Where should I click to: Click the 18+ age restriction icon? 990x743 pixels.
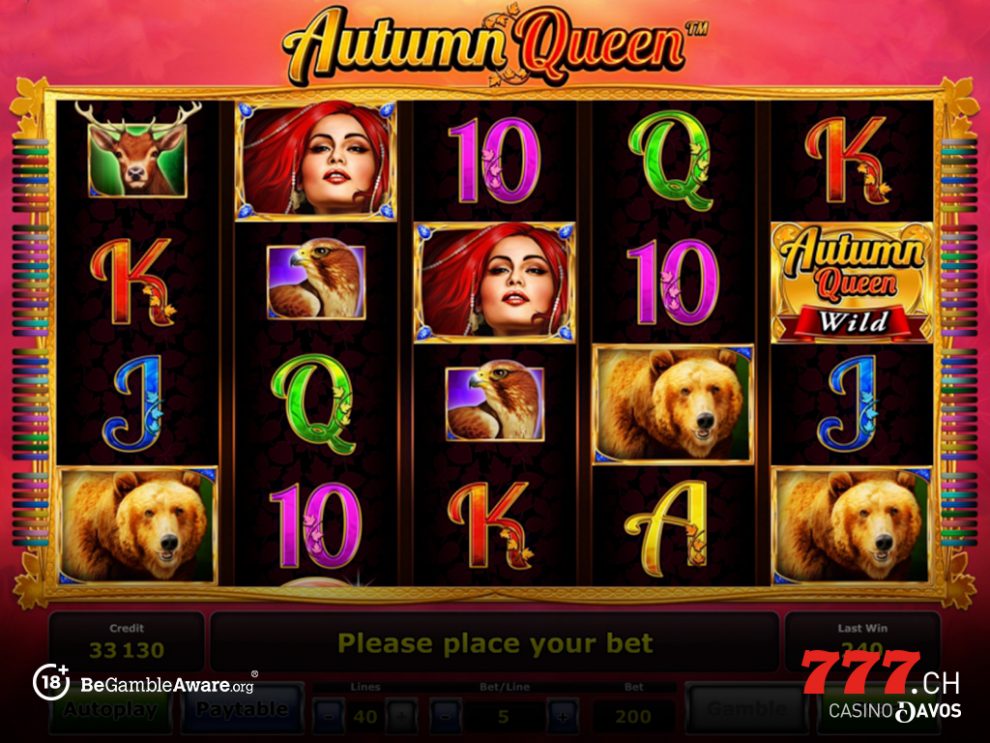[x=51, y=682]
